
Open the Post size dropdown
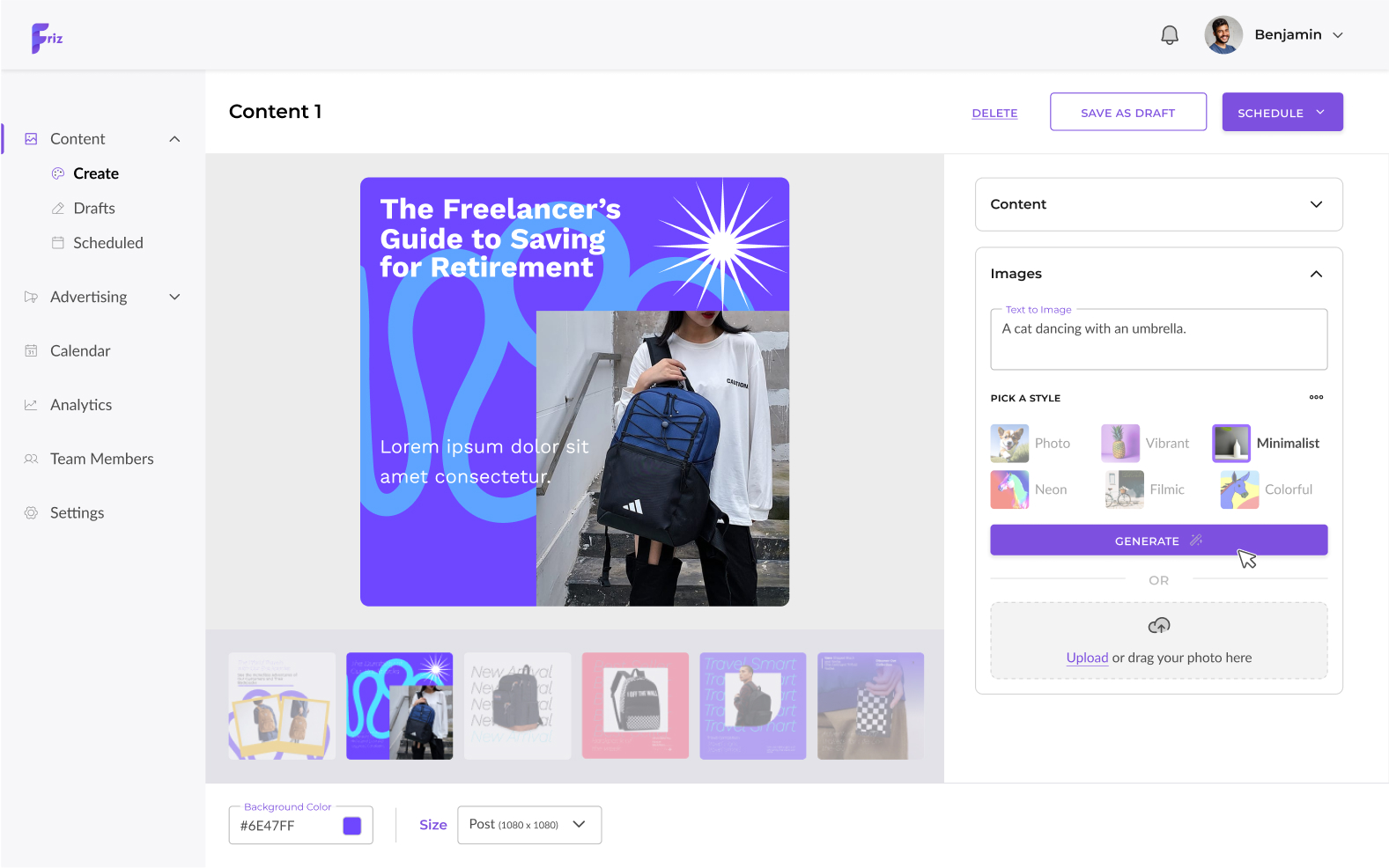[x=528, y=825]
